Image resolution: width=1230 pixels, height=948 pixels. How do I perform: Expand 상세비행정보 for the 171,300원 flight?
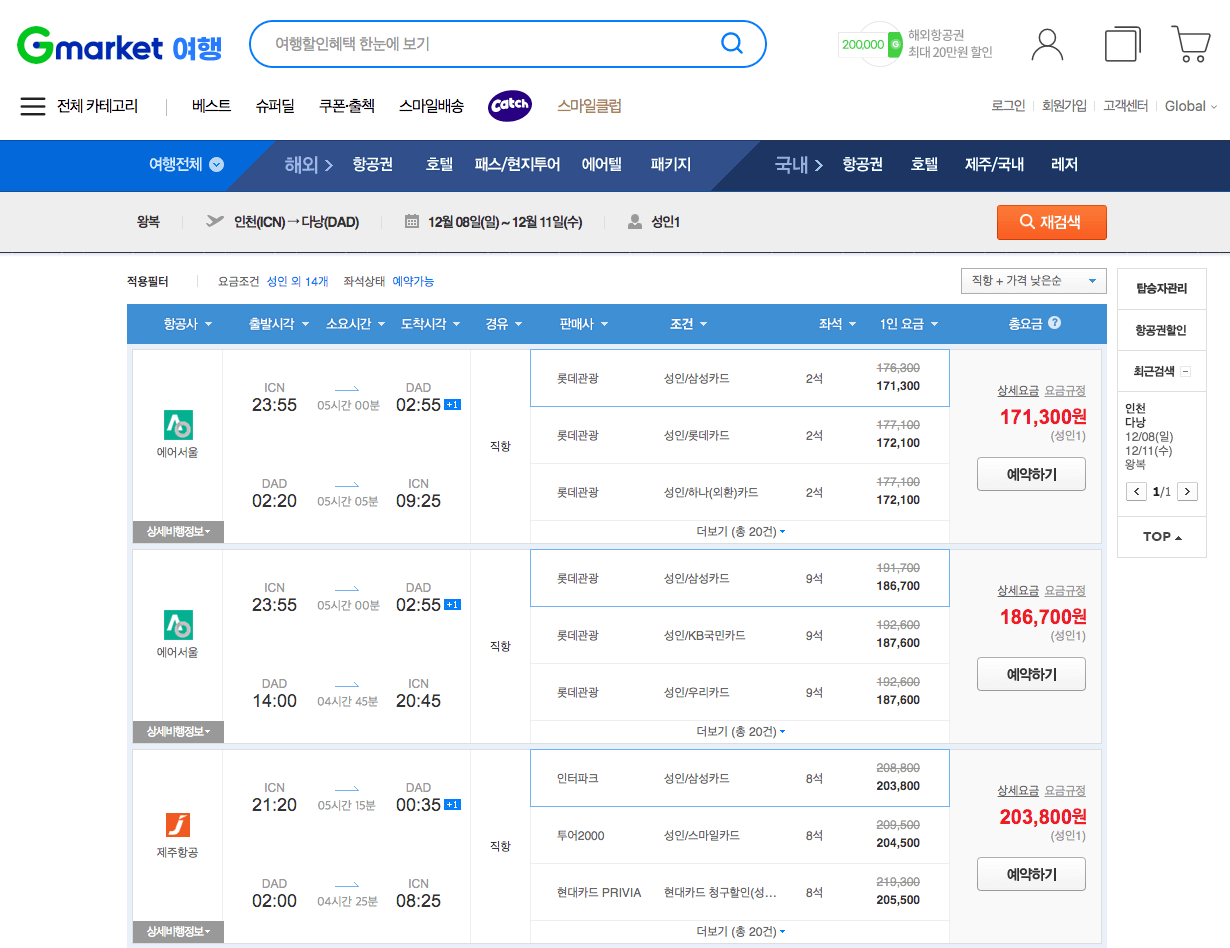pos(178,532)
